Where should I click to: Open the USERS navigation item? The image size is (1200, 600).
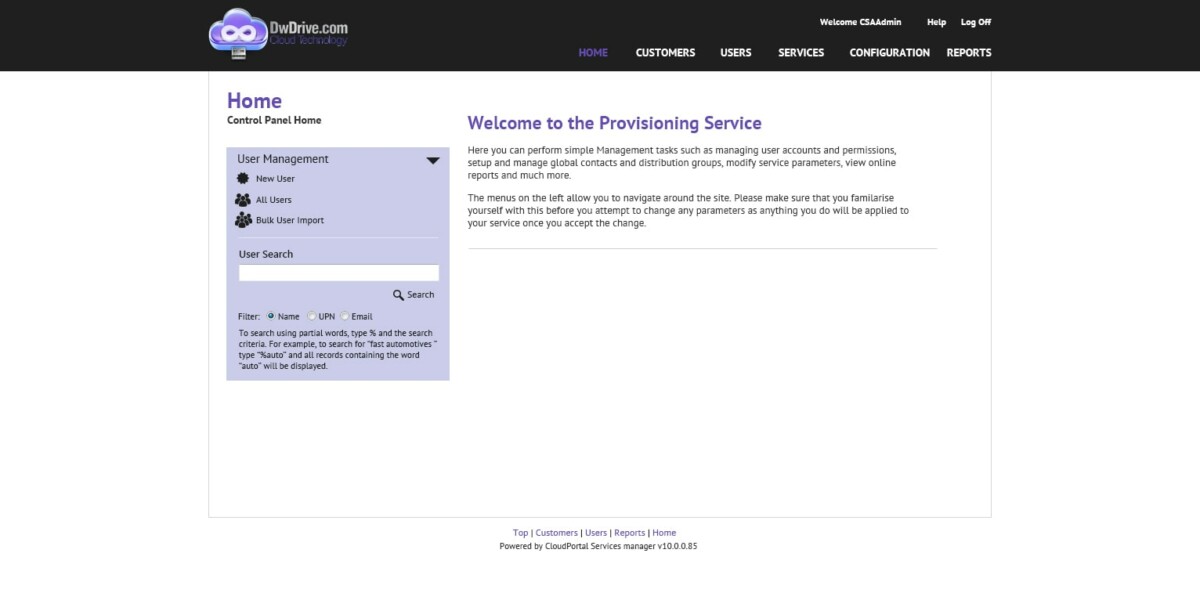pos(735,53)
